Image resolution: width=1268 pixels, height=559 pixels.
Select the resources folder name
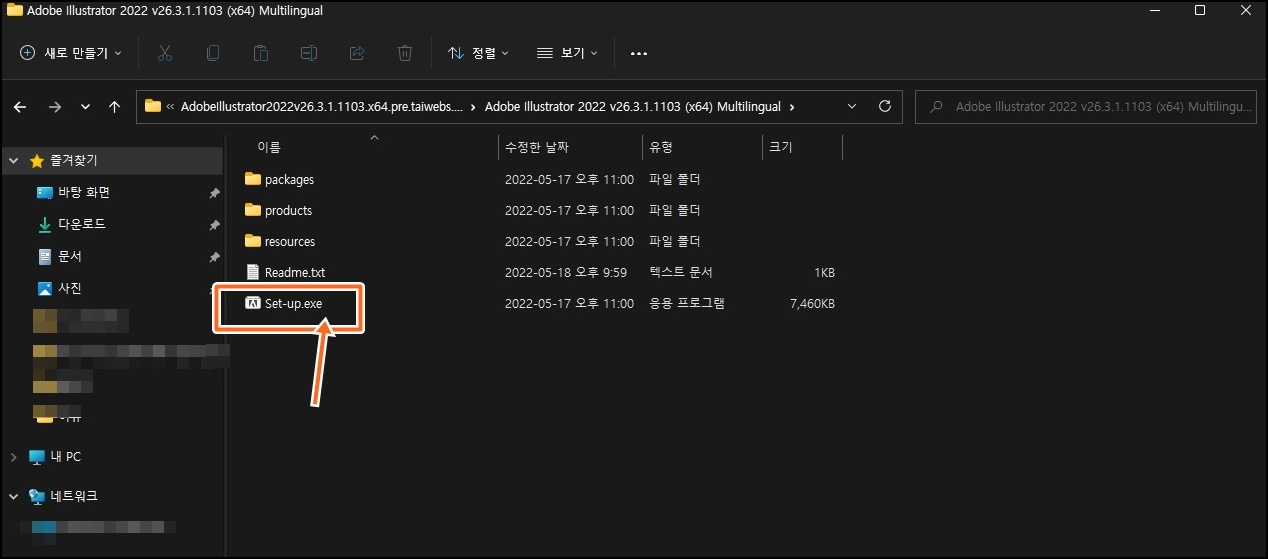(290, 242)
